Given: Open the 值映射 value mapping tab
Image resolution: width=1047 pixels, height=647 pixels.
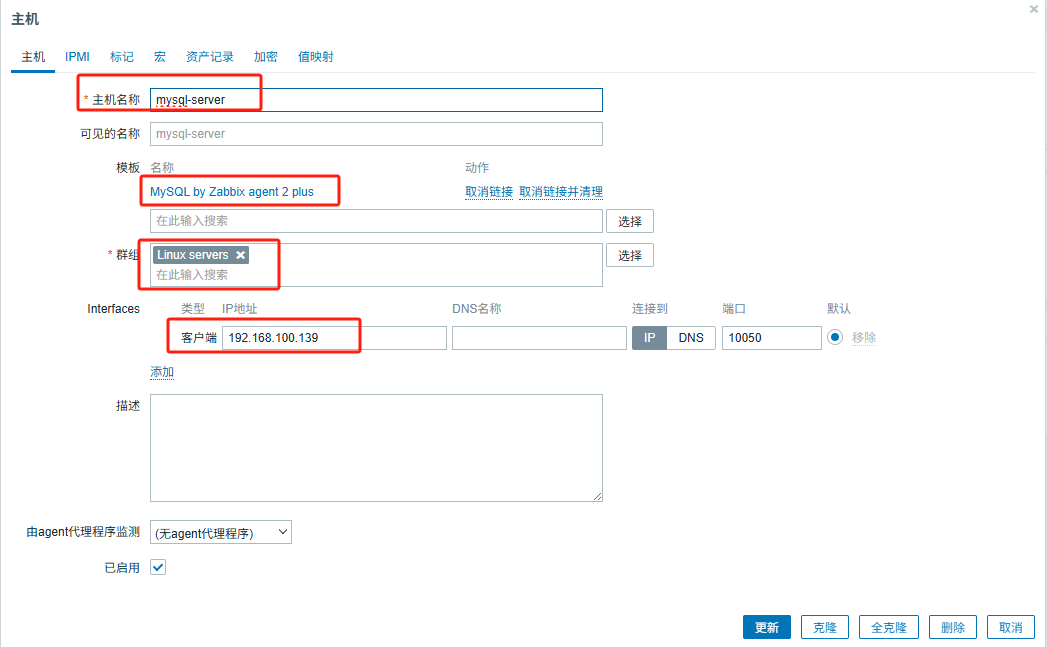Looking at the screenshot, I should [x=316, y=57].
